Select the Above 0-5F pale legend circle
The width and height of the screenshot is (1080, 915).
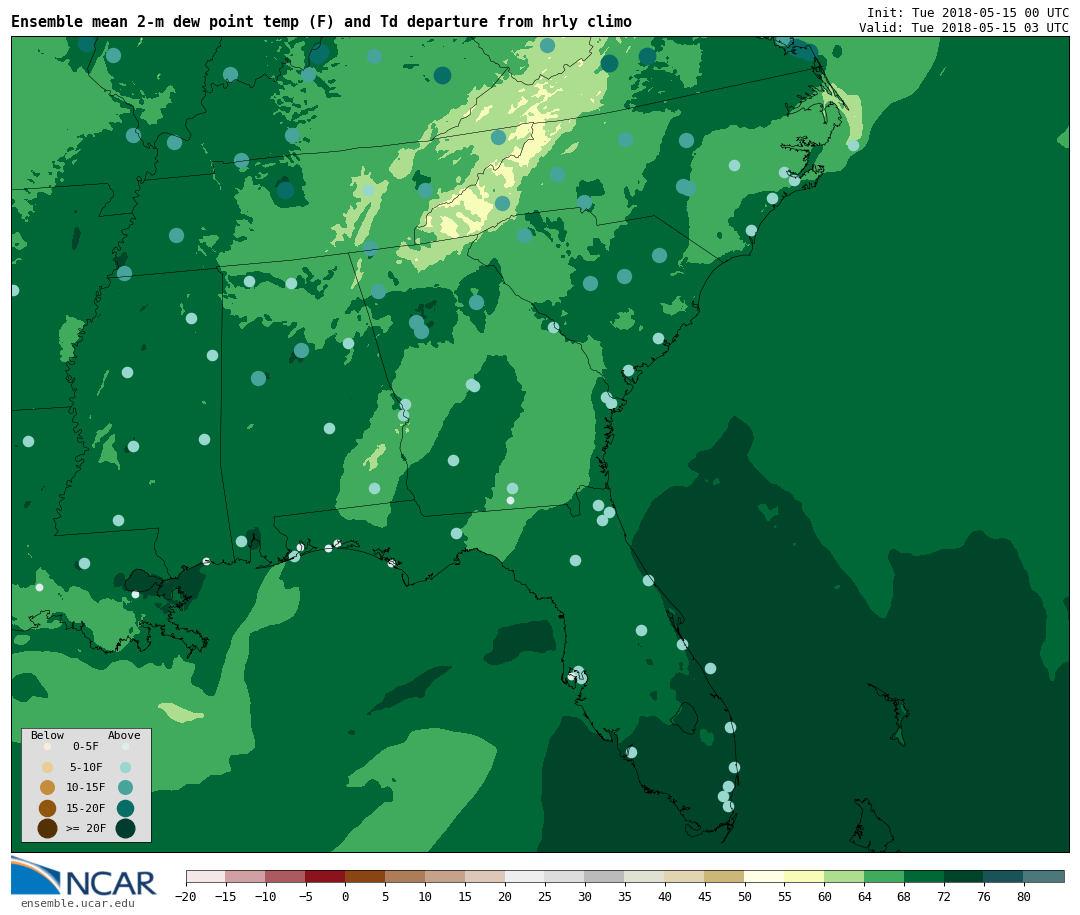click(125, 746)
